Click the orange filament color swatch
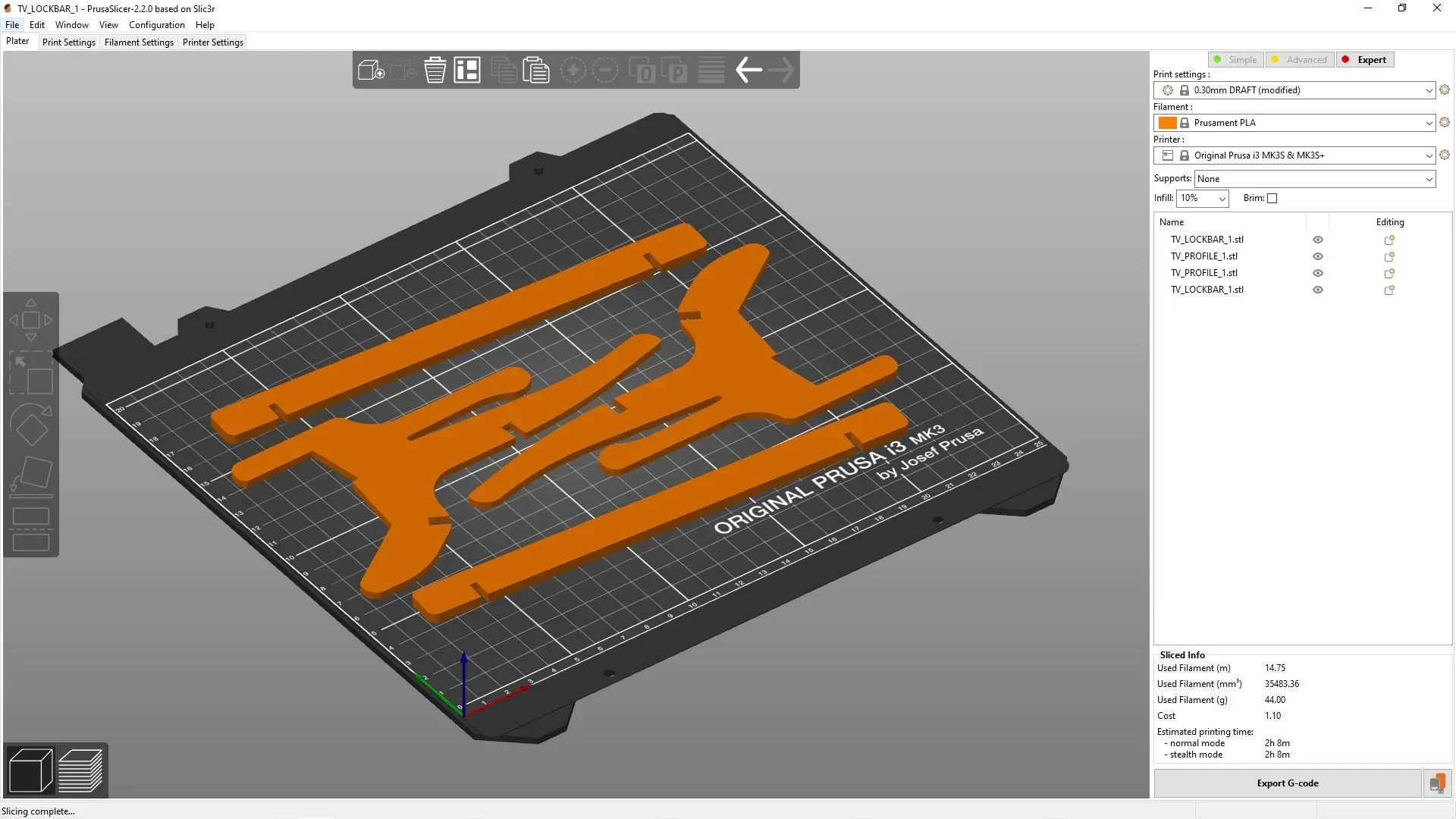Viewport: 1456px width, 819px height. 1168,123
